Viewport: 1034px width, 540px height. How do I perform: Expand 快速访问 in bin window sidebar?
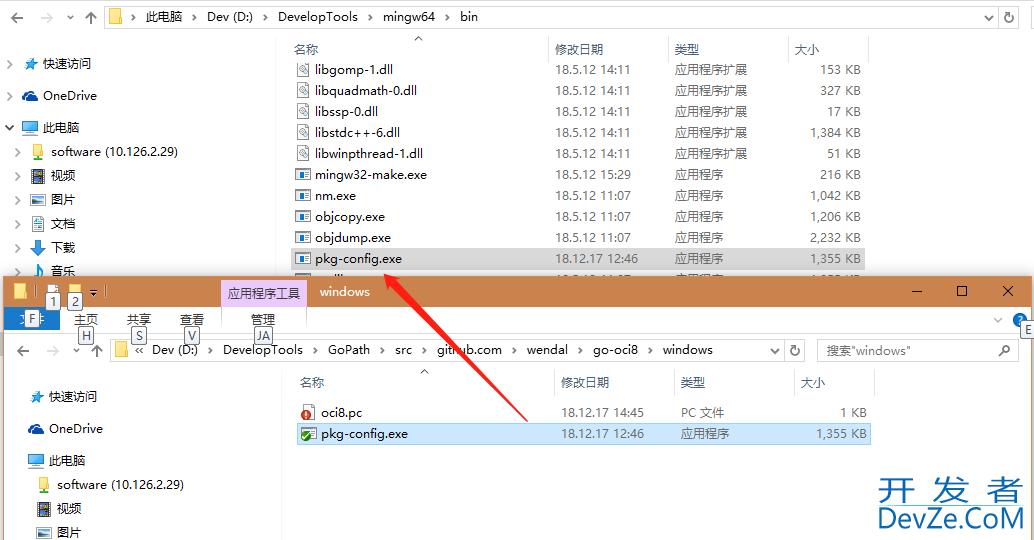click(x=9, y=64)
